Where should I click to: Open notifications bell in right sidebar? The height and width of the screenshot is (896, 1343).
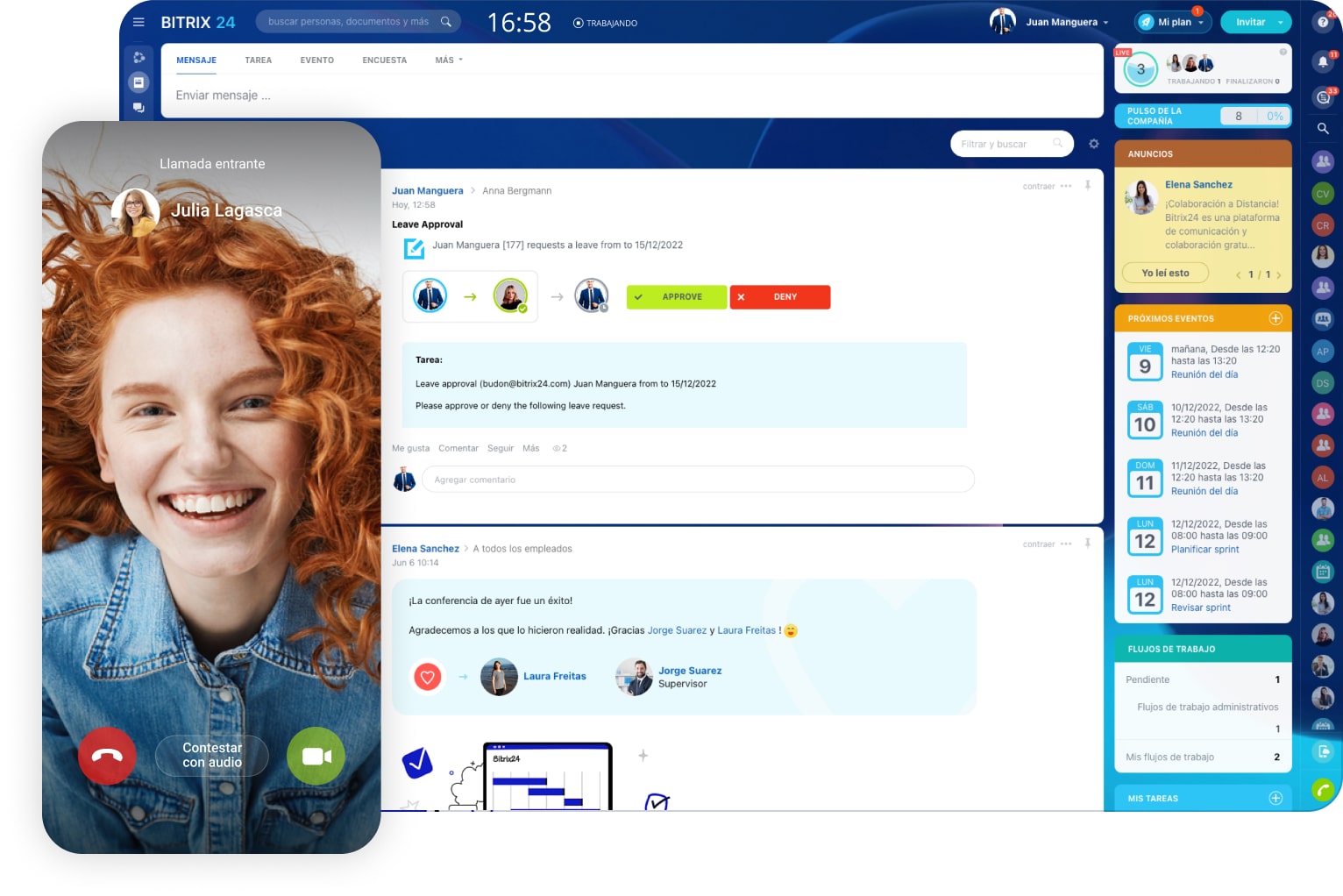click(x=1323, y=61)
